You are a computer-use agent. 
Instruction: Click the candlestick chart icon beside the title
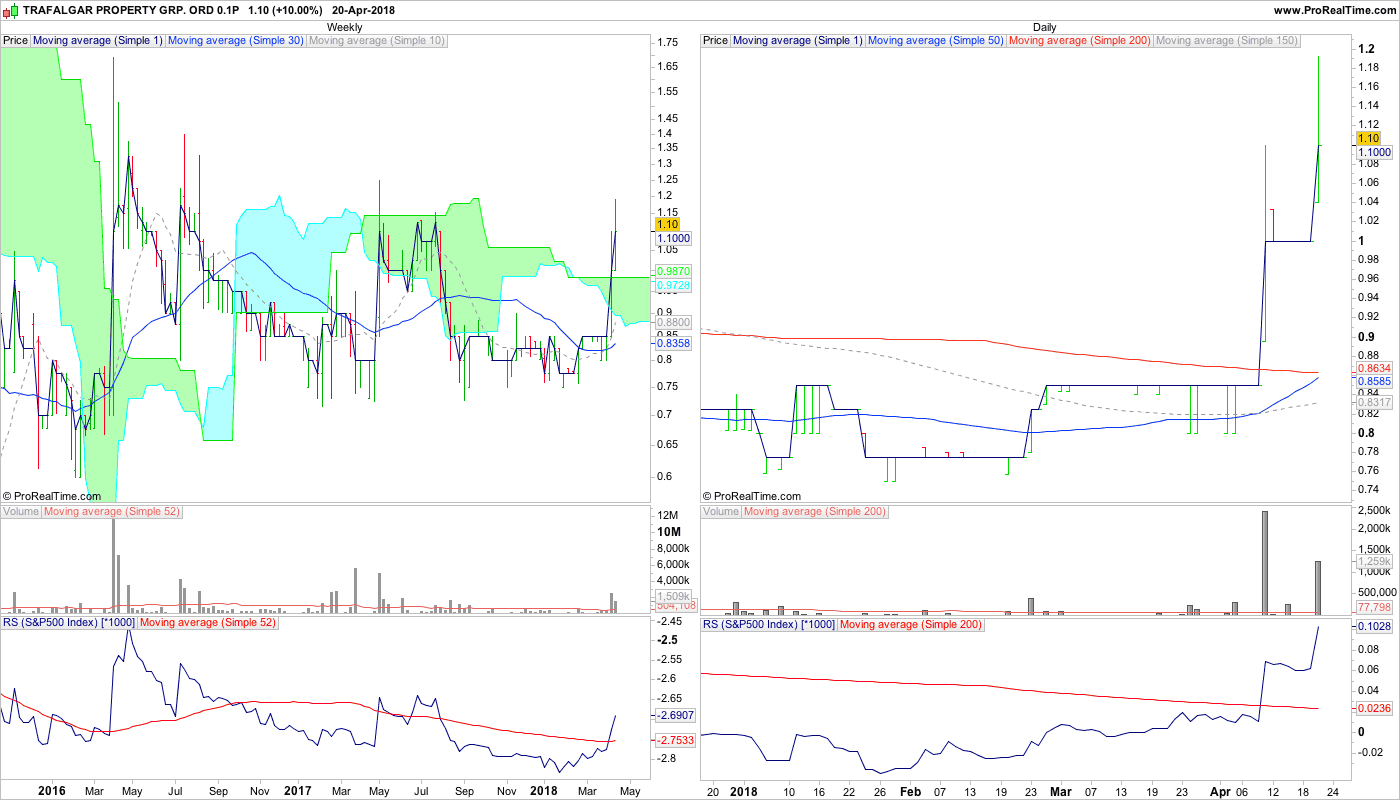[10, 10]
